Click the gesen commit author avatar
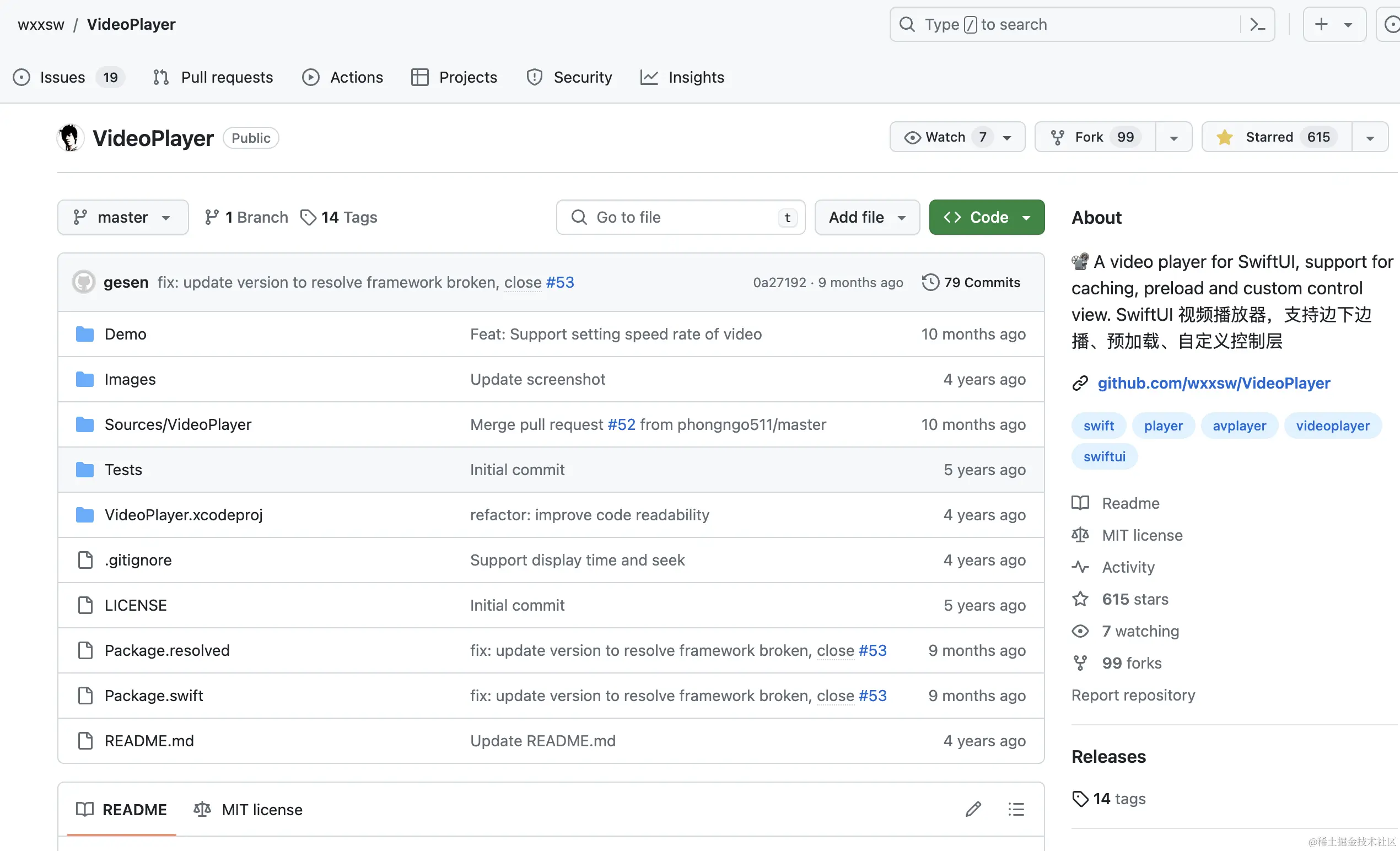The height and width of the screenshot is (851, 1400). [x=84, y=282]
